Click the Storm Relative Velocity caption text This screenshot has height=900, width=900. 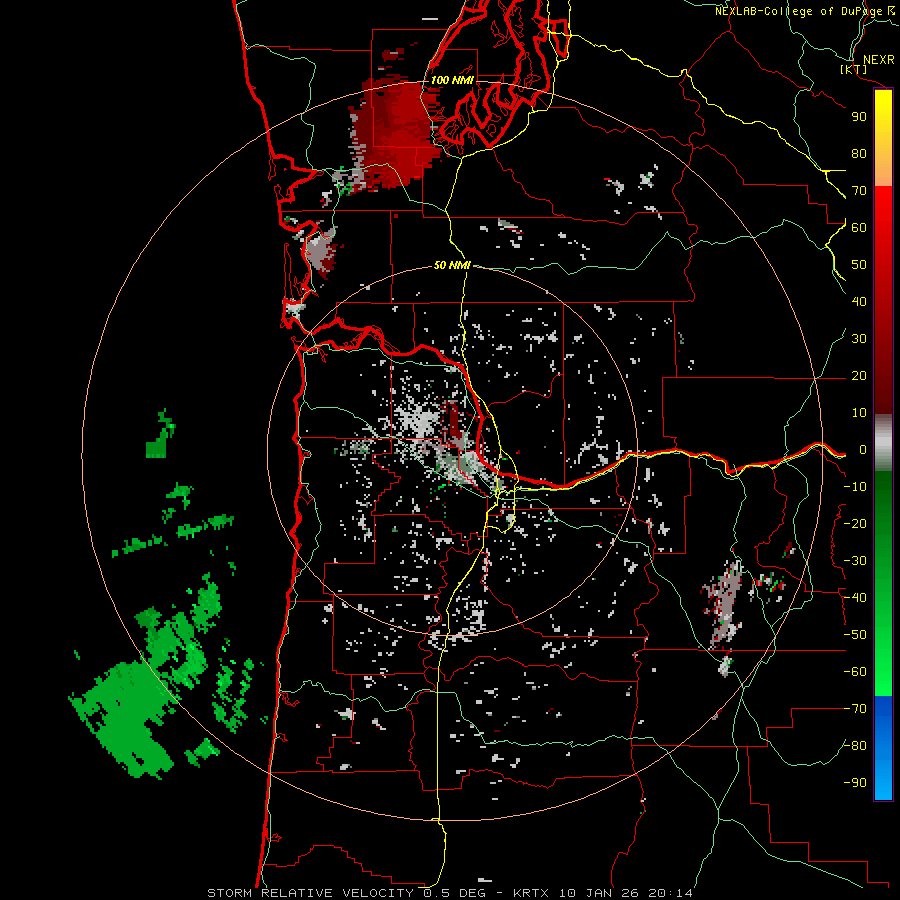449,893
